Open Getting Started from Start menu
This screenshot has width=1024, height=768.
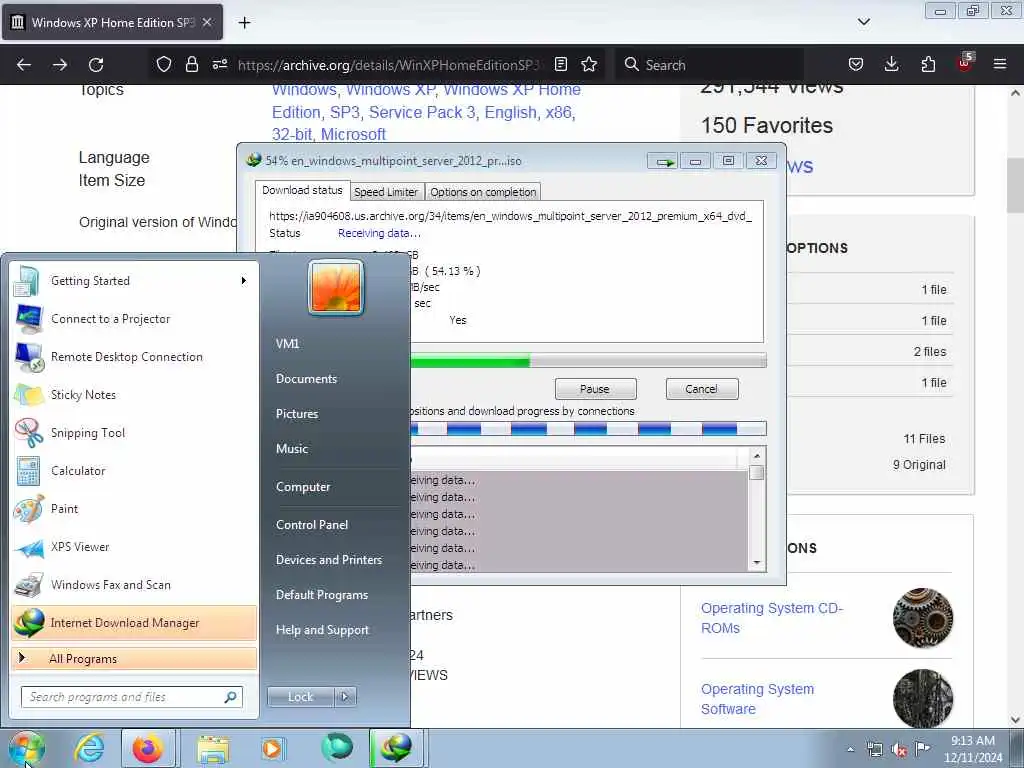pos(134,281)
